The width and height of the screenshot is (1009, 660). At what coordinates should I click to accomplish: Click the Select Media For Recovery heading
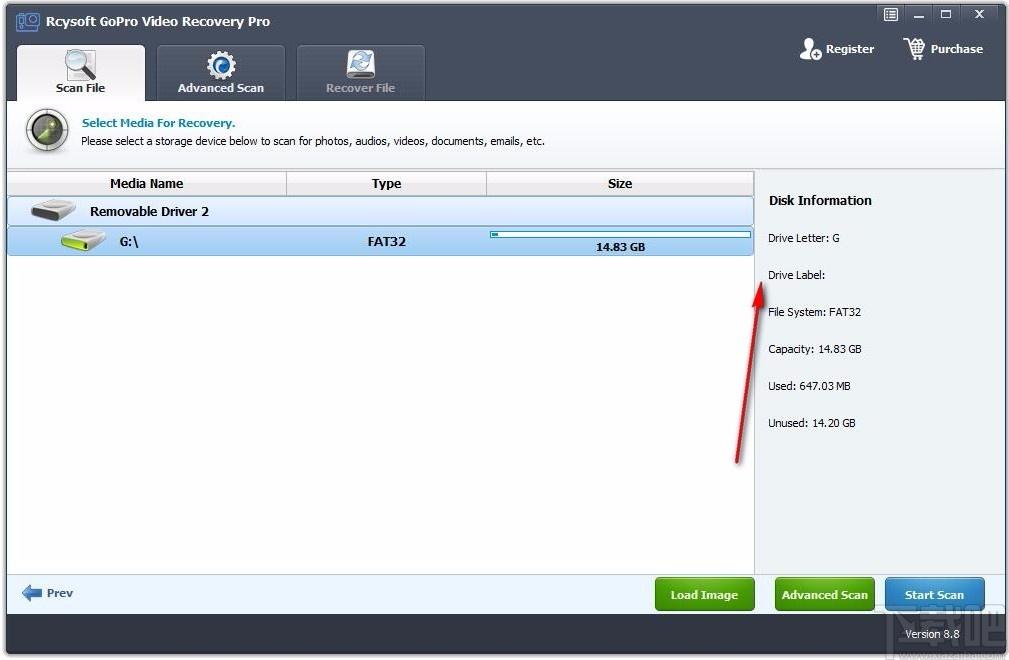pos(158,123)
